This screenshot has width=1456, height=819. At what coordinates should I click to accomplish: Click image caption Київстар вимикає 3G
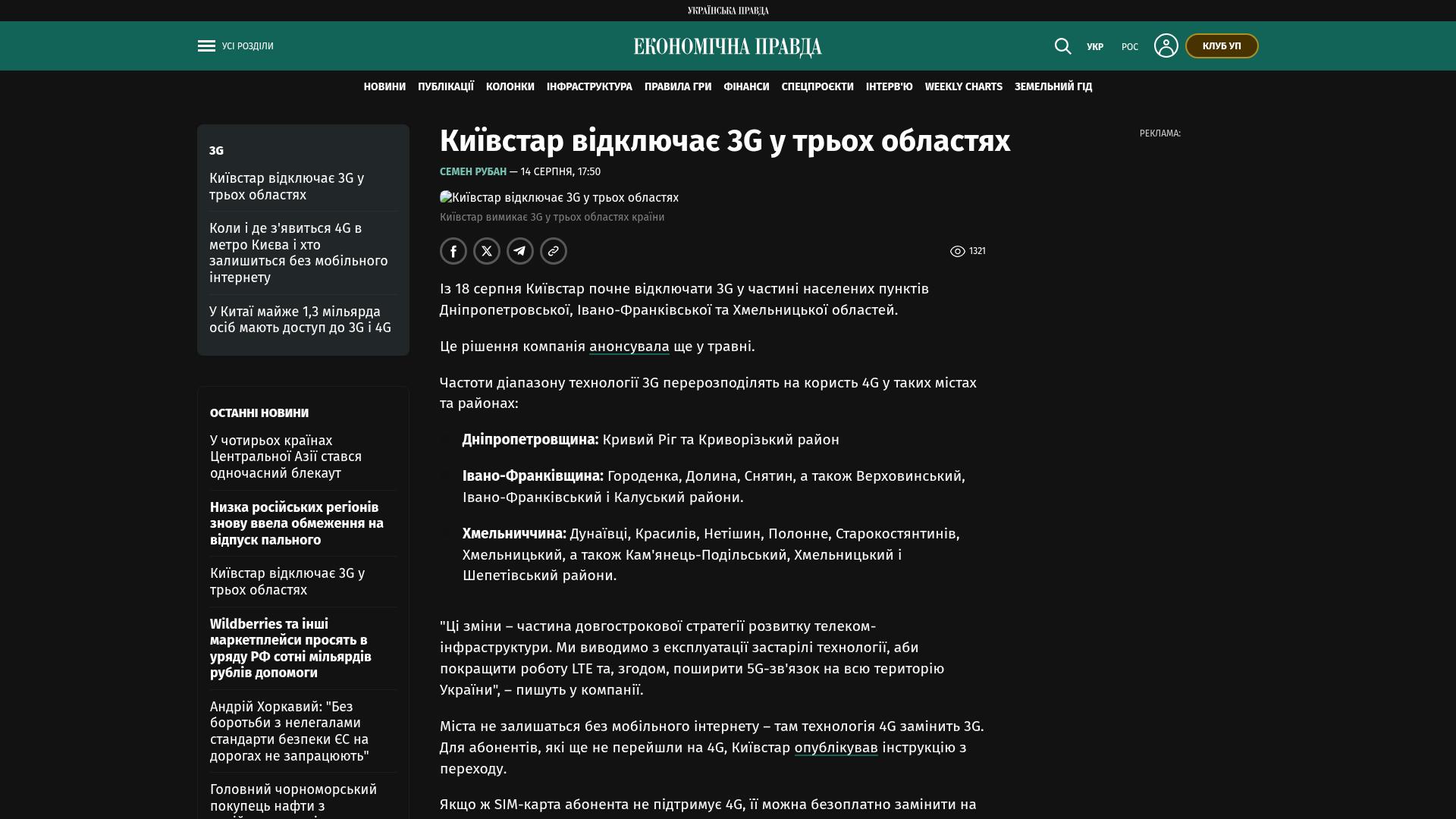(552, 218)
